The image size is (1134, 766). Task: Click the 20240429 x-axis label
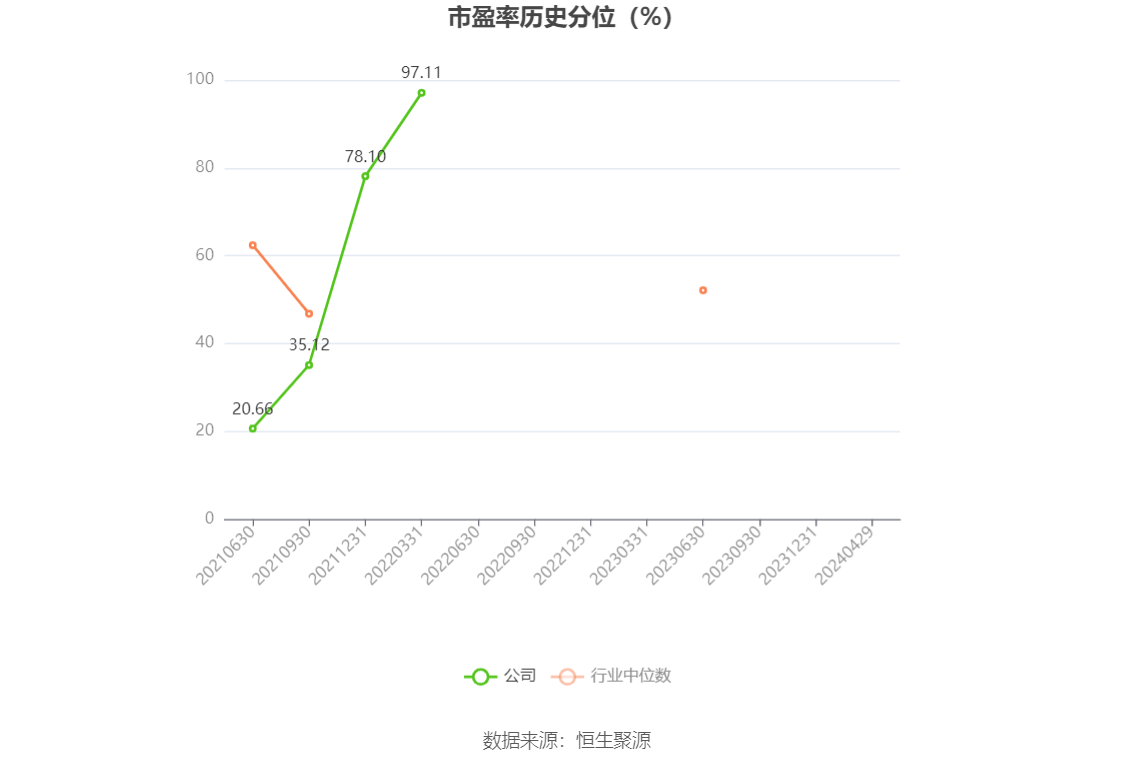point(845,556)
